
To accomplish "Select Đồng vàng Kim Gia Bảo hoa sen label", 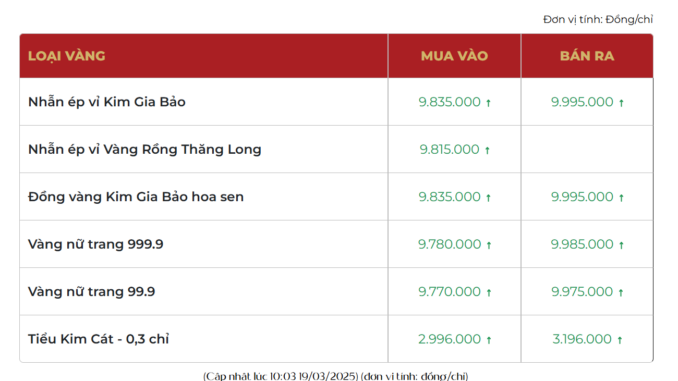I will pos(136,197).
